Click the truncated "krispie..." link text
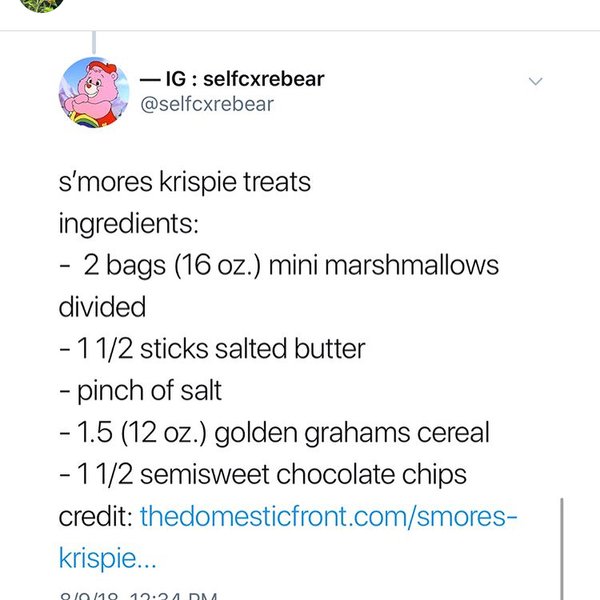 [108, 553]
